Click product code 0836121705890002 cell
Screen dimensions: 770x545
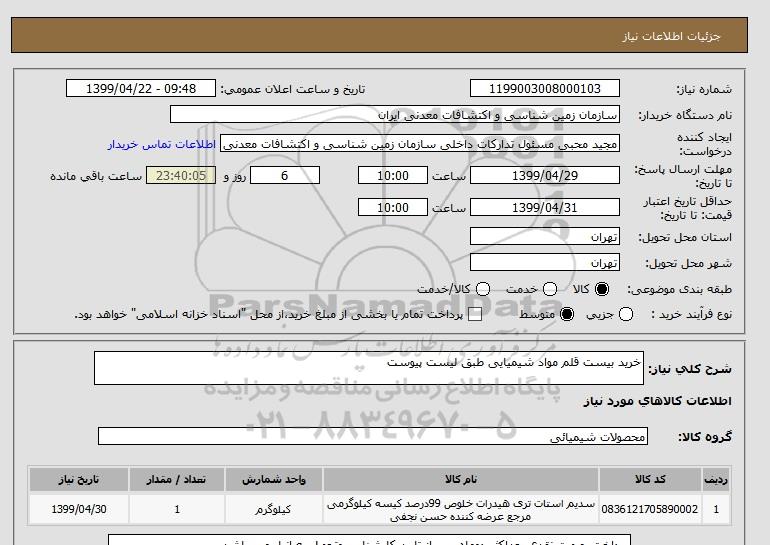pos(650,509)
